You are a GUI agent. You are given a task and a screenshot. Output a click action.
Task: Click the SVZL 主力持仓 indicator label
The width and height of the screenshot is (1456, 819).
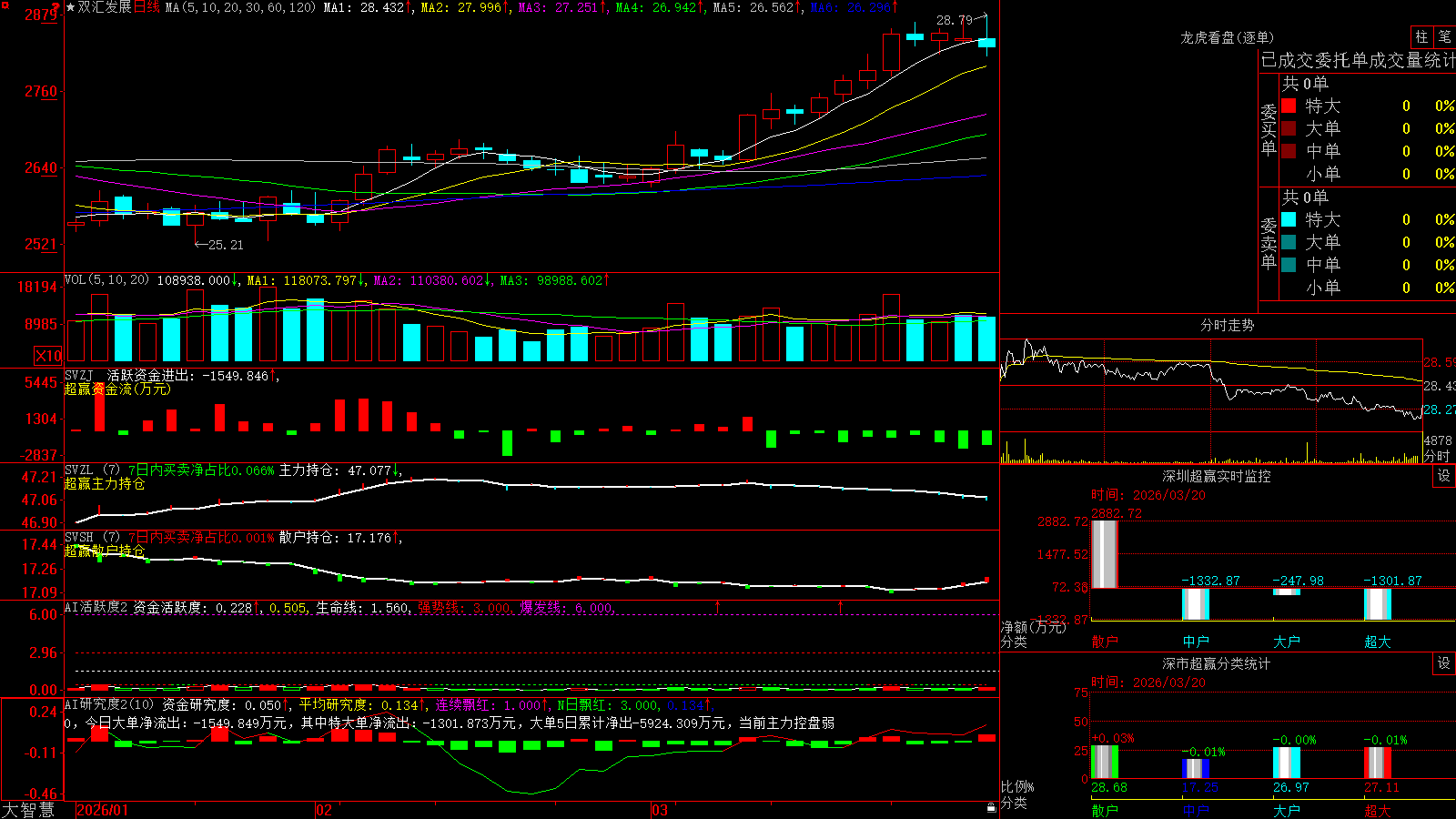232,470
